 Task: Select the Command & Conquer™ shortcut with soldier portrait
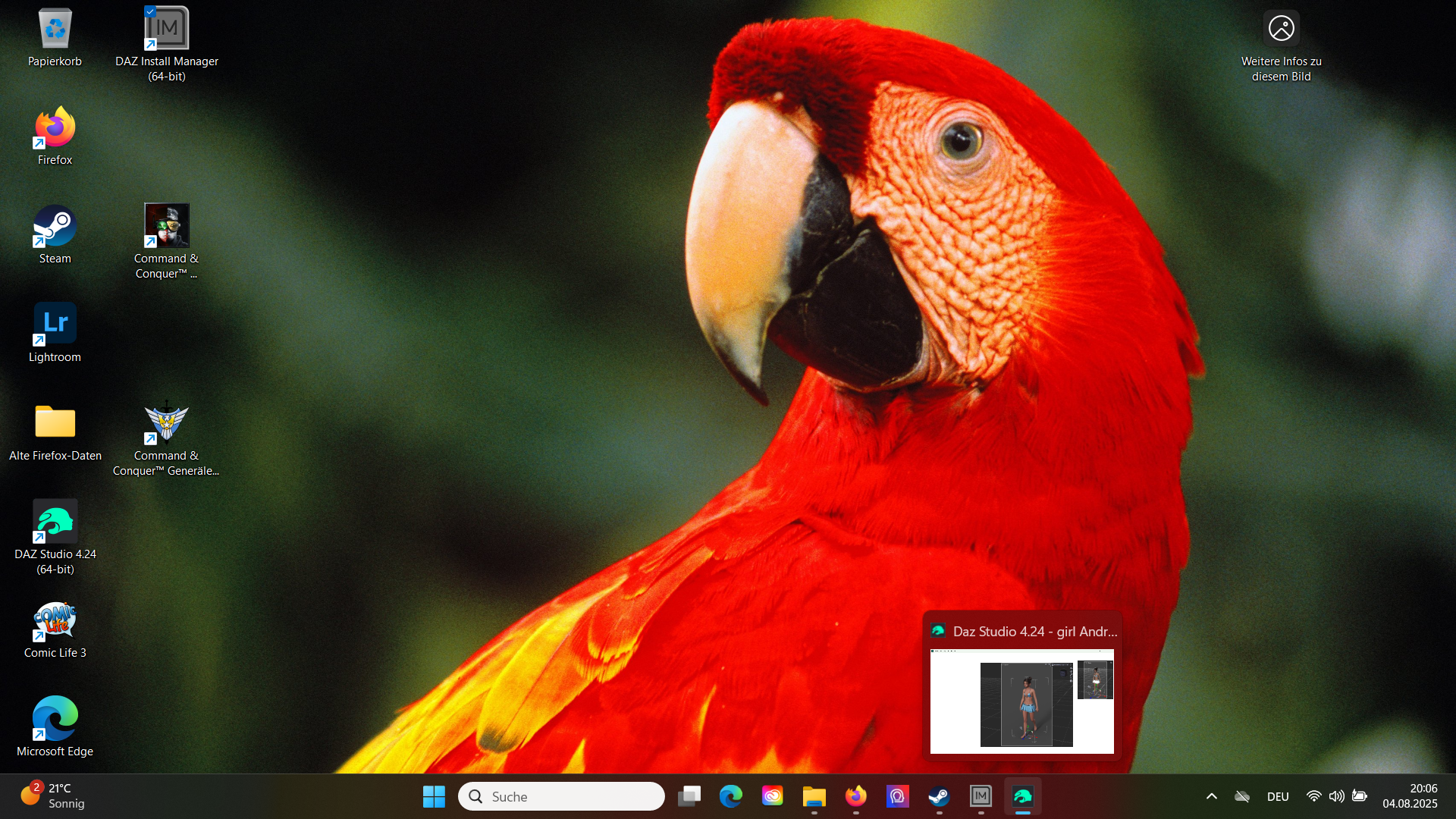(x=167, y=241)
